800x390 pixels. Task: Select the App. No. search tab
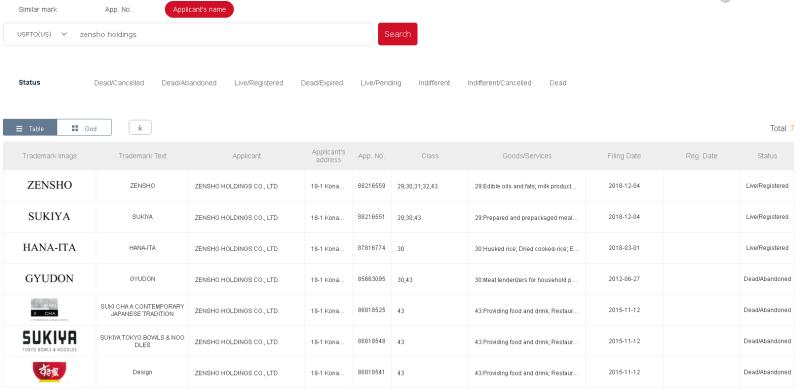[x=118, y=10]
